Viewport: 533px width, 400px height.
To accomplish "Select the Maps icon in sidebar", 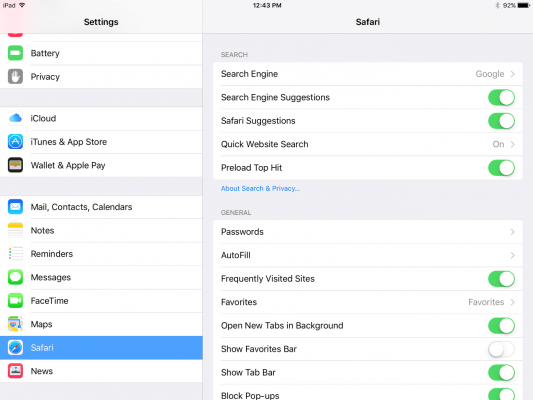I will [15, 324].
